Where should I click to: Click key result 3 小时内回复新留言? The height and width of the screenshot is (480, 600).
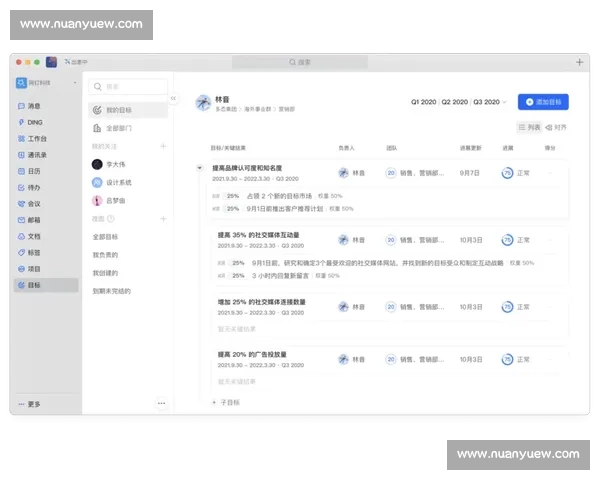click(x=280, y=276)
